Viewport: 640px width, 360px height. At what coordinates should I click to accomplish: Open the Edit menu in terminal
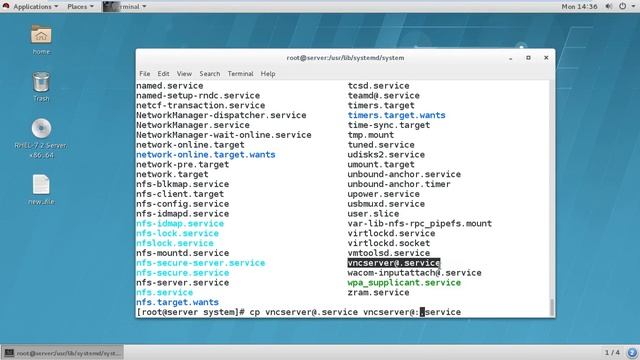point(163,73)
